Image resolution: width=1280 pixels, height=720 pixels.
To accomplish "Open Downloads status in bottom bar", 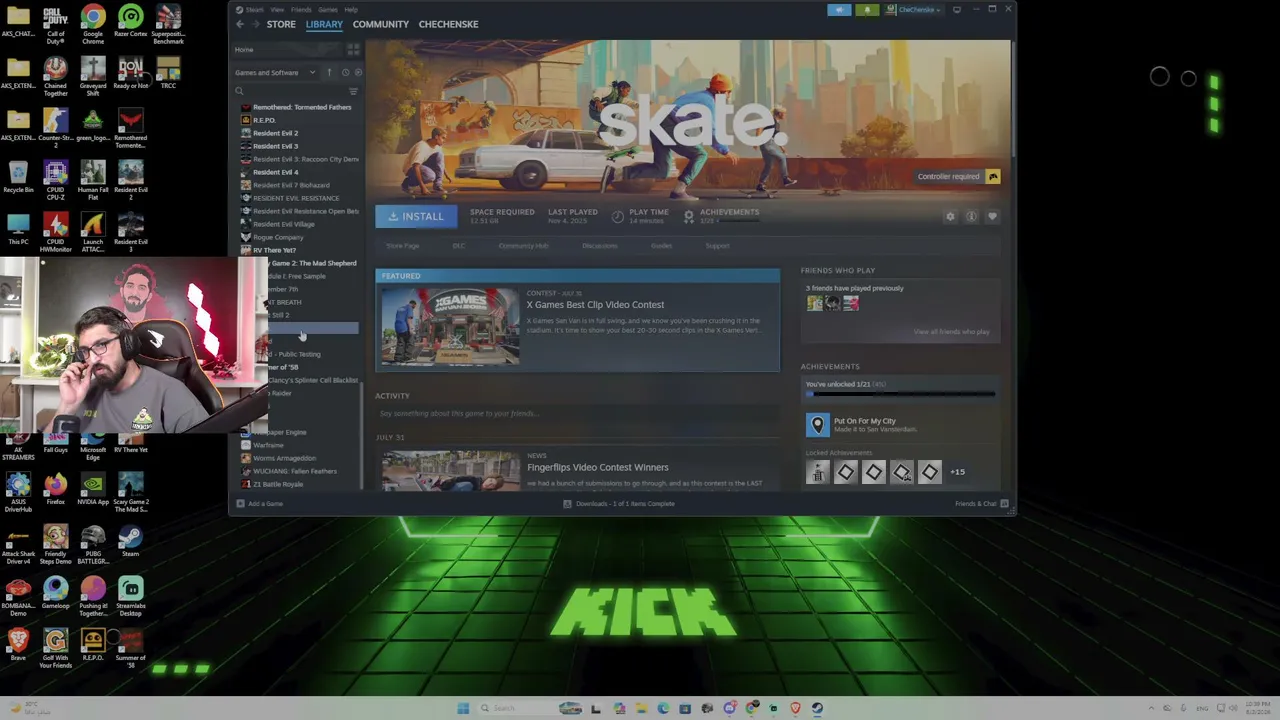I will pos(619,504).
